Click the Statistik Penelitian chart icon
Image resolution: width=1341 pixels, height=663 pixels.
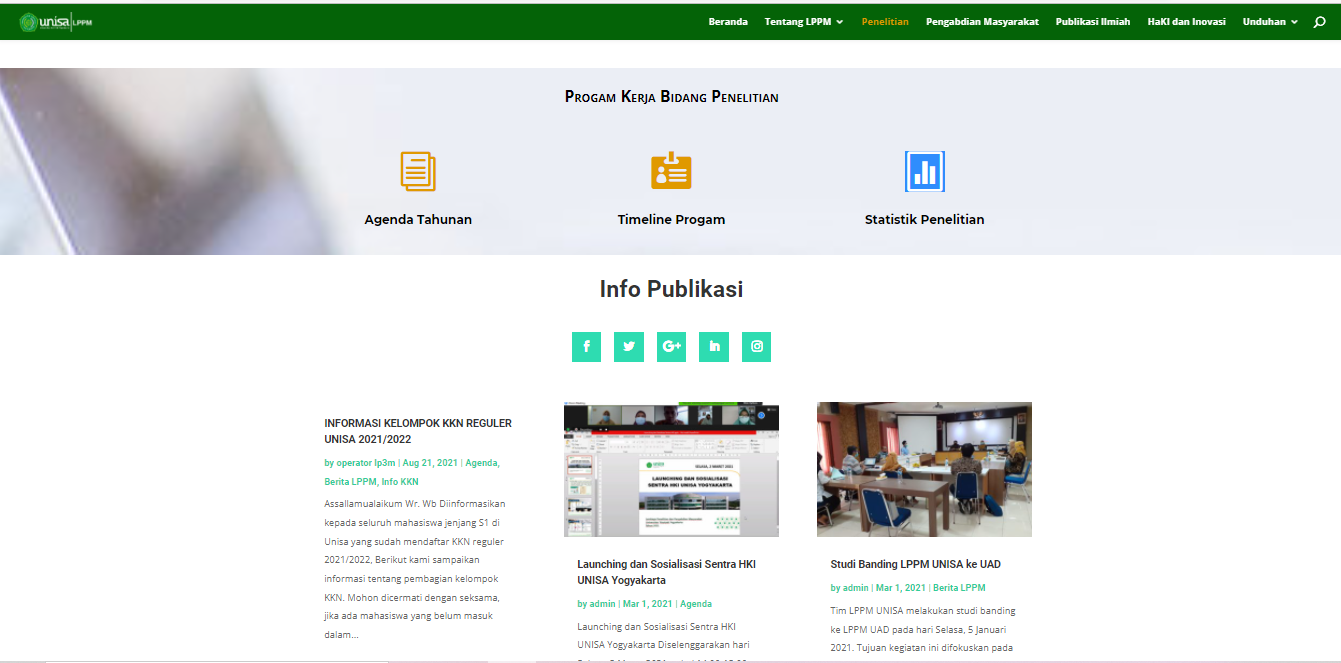(x=924, y=171)
